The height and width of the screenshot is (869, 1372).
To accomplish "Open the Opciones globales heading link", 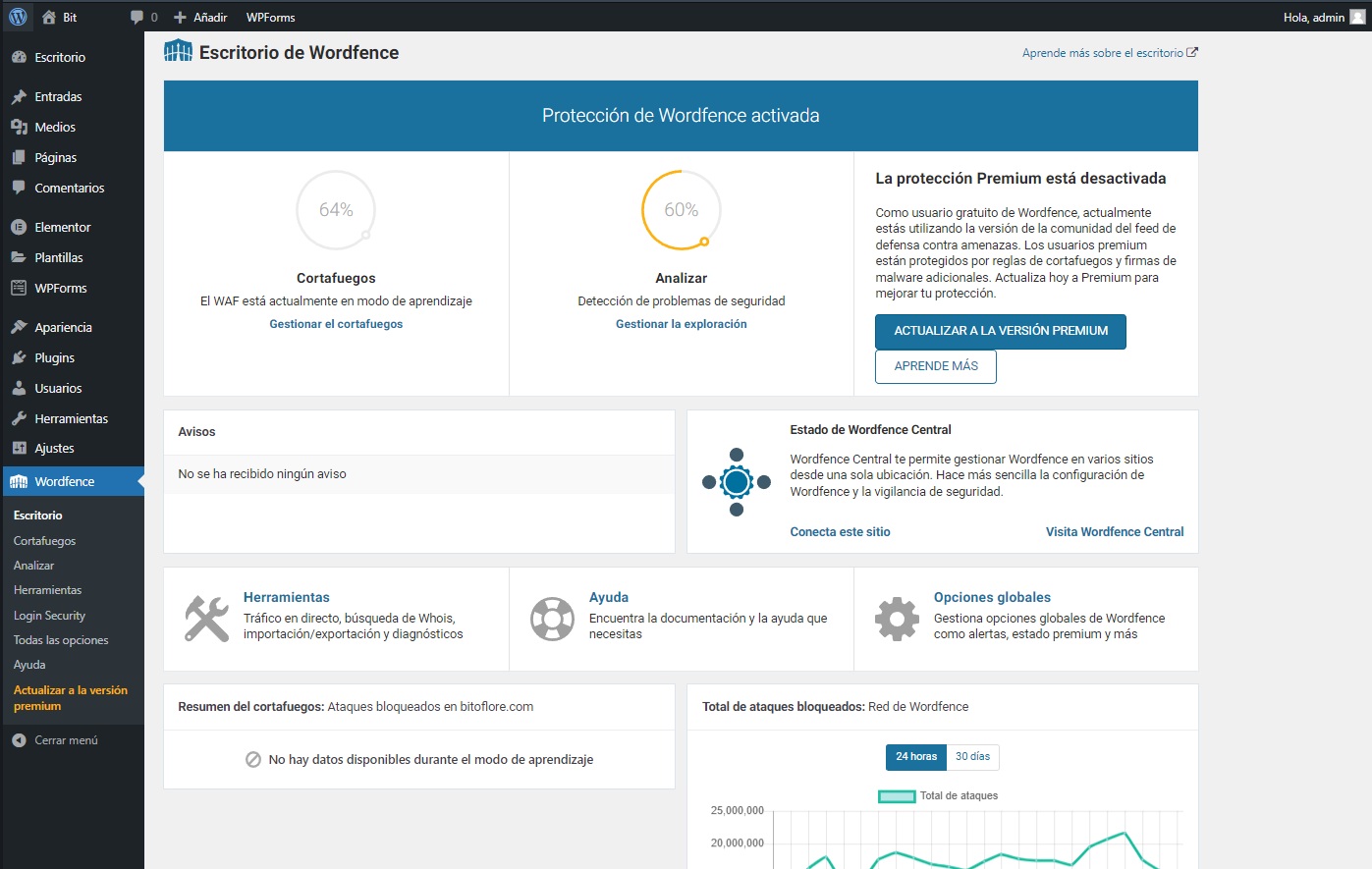I will (992, 597).
